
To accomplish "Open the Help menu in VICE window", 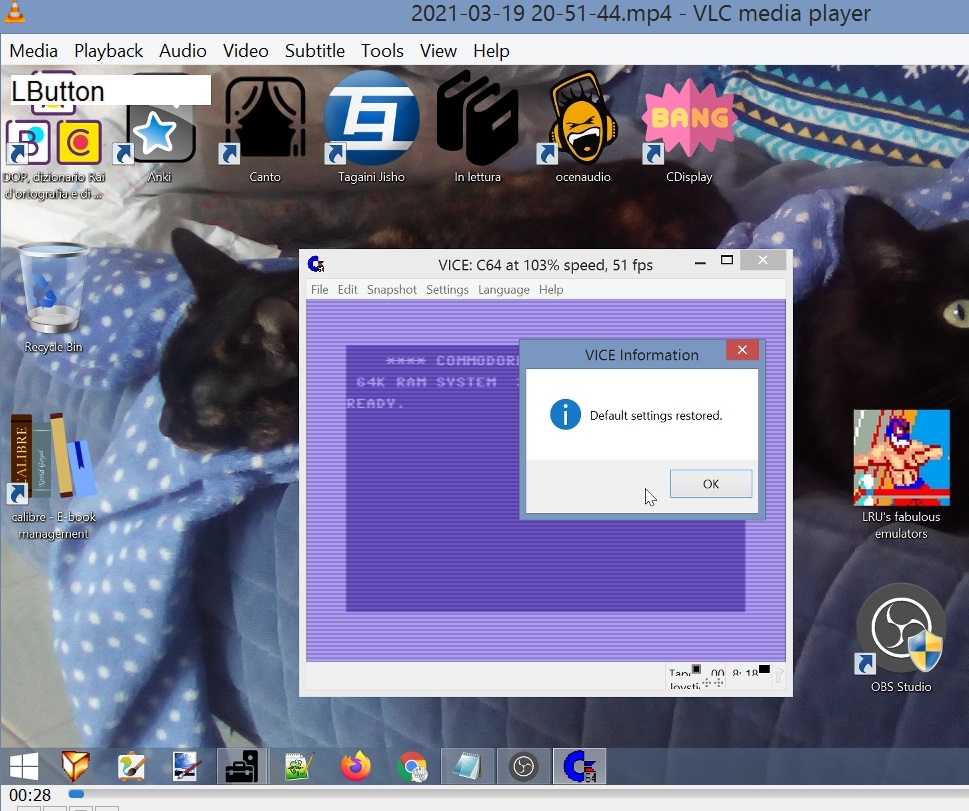I will (551, 289).
